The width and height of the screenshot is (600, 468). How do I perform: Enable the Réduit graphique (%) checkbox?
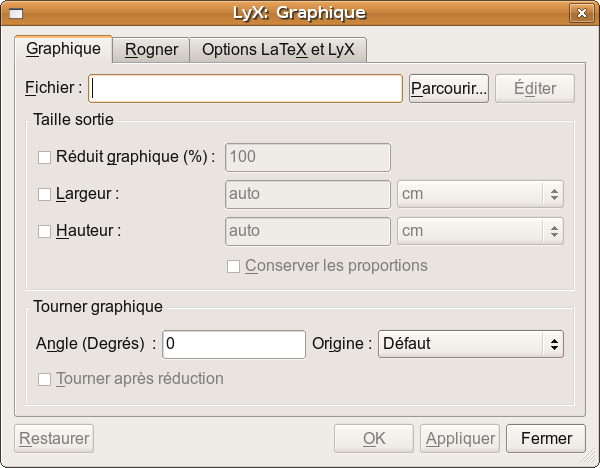point(44,157)
